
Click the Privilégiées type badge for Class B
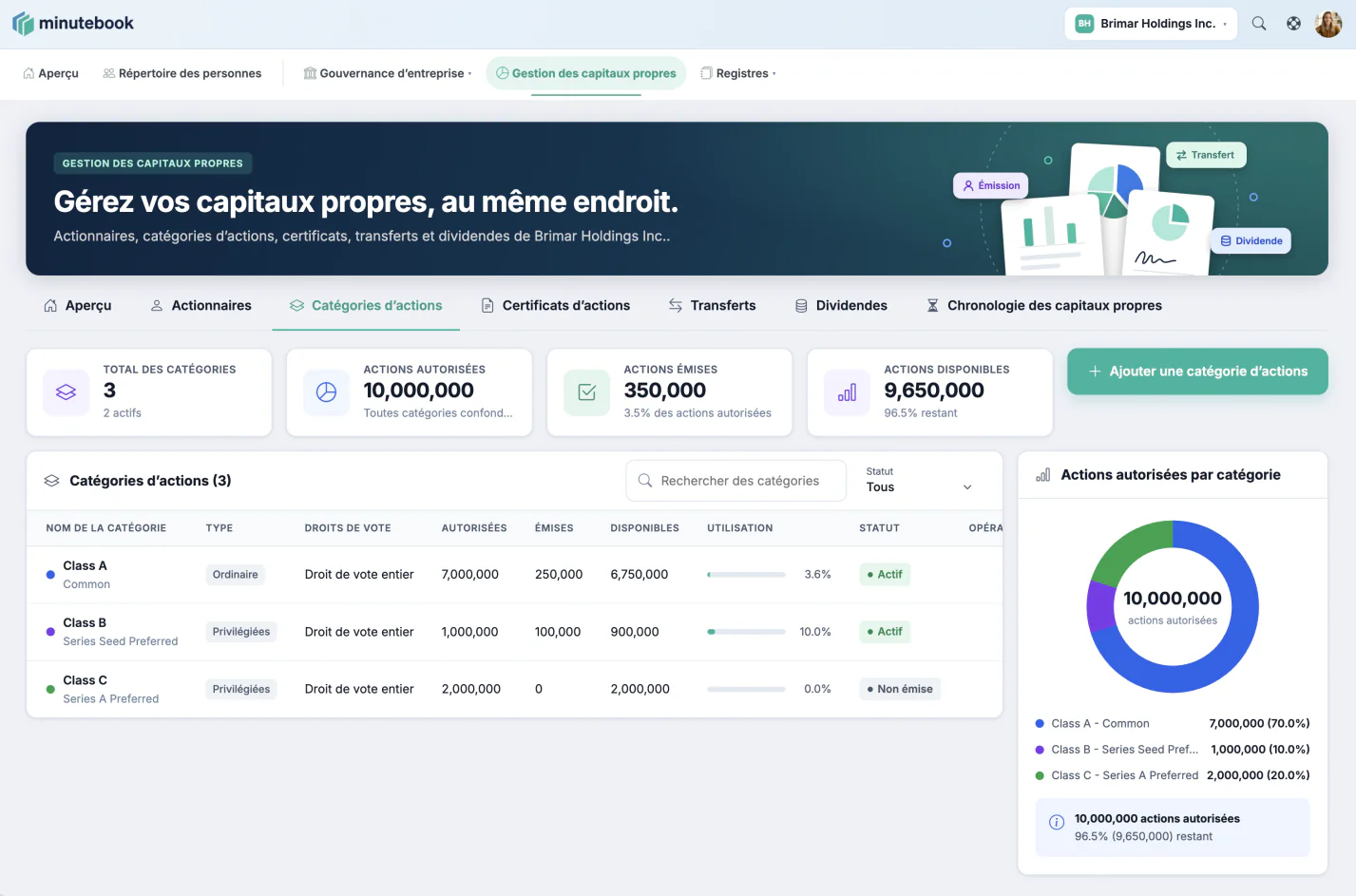[241, 632]
